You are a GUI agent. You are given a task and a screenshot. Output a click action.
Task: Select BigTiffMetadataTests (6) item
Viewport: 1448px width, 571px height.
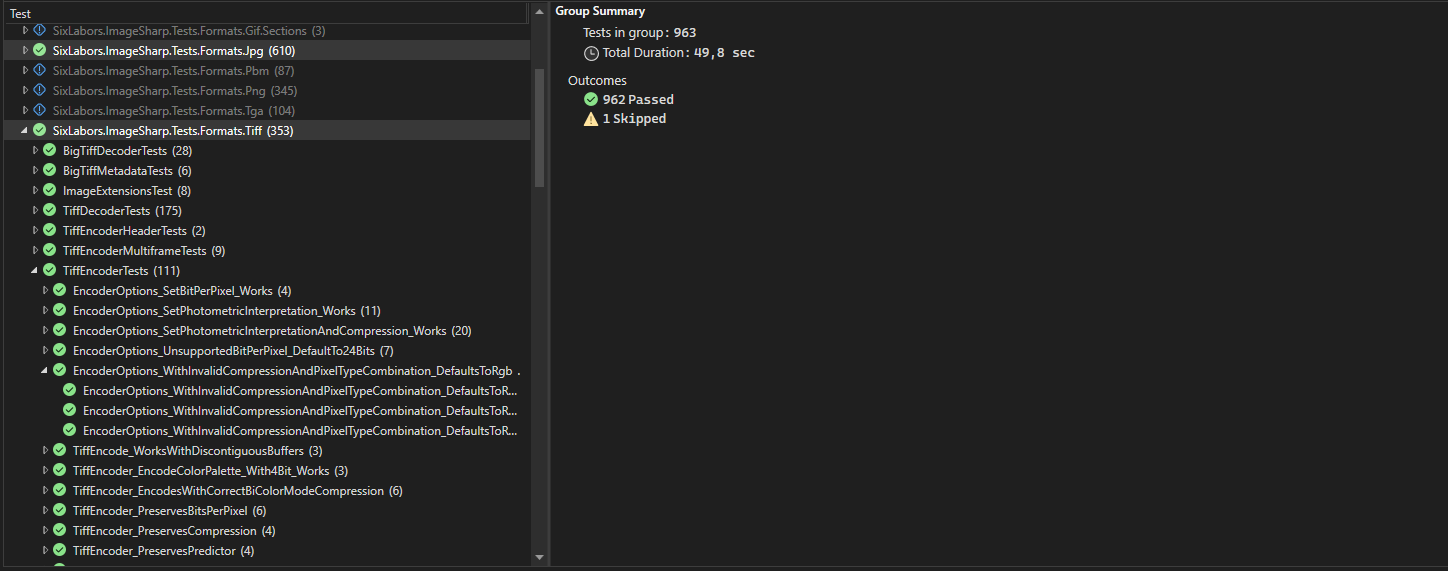coord(127,170)
